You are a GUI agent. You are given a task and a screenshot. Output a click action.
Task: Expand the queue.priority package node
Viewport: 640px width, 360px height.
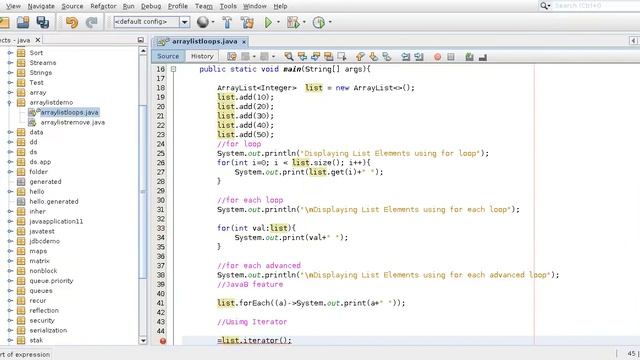[x=10, y=281]
